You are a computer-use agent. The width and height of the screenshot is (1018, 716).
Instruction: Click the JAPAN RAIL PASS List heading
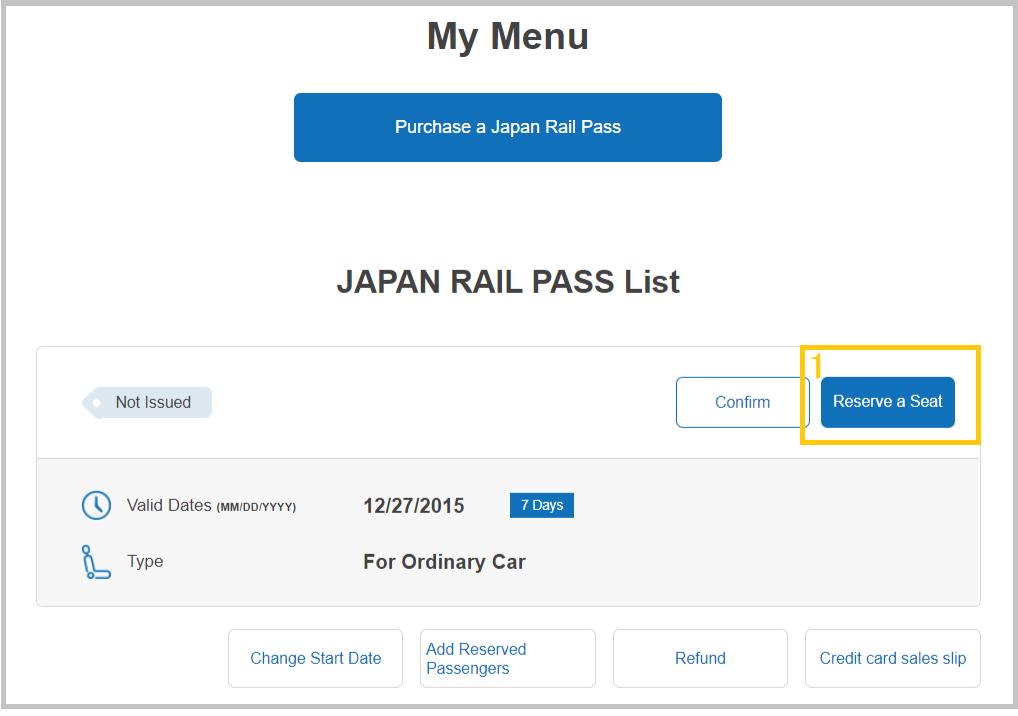508,282
